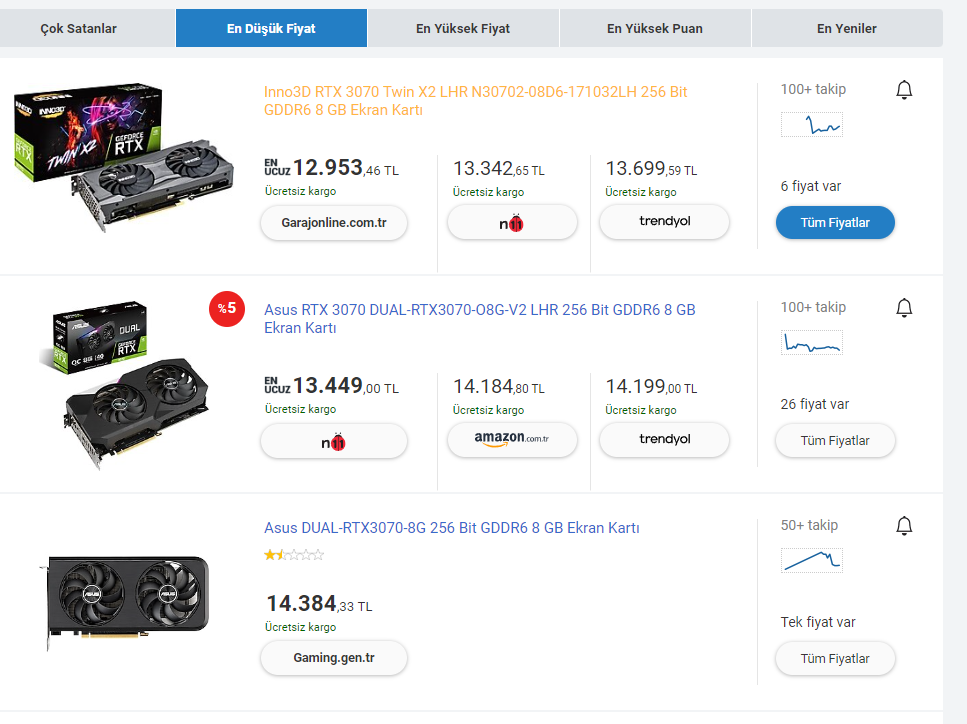This screenshot has height=724, width=967.
Task: Click blue Tüm Fiyatlar button for Inno3D
Action: click(835, 223)
